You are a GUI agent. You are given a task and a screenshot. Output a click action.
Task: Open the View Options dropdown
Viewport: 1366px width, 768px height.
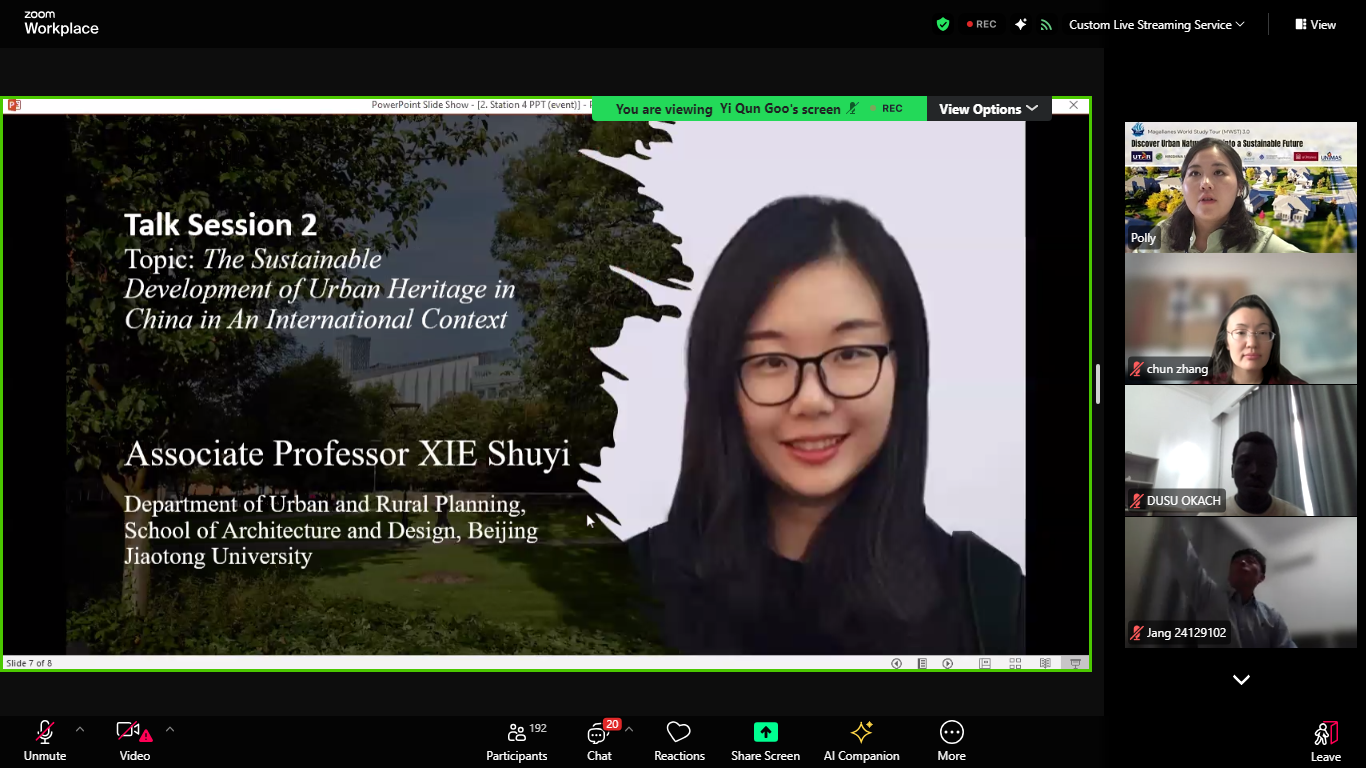(x=988, y=109)
